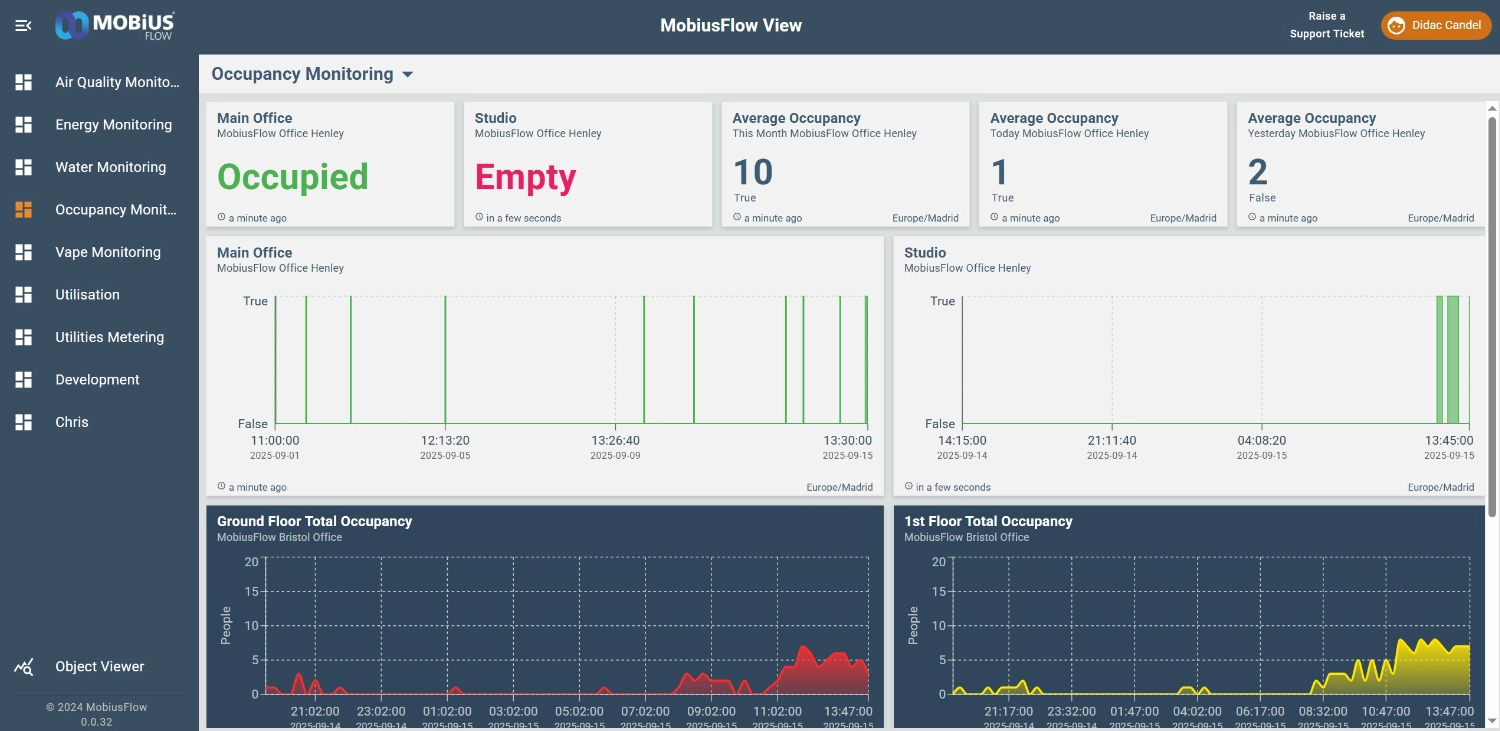Click the MobiusFlow logo
The width and height of the screenshot is (1500, 731).
point(115,25)
